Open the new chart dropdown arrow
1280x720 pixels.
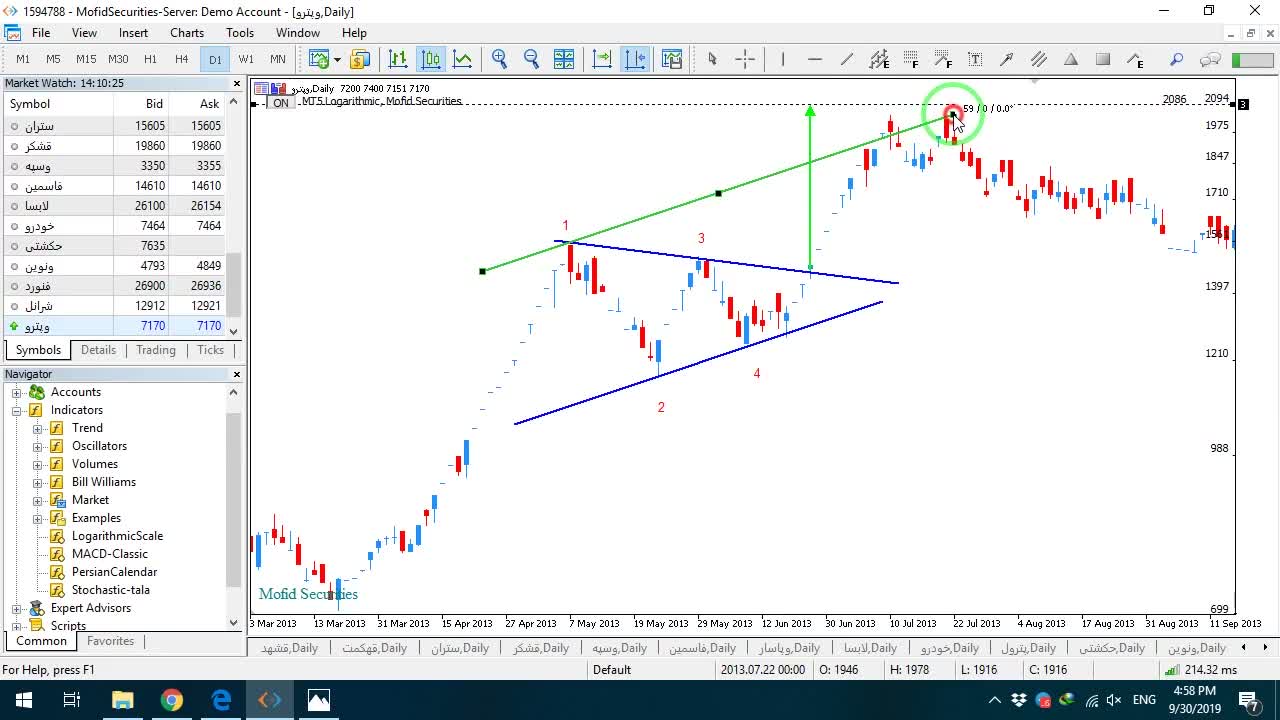(337, 59)
